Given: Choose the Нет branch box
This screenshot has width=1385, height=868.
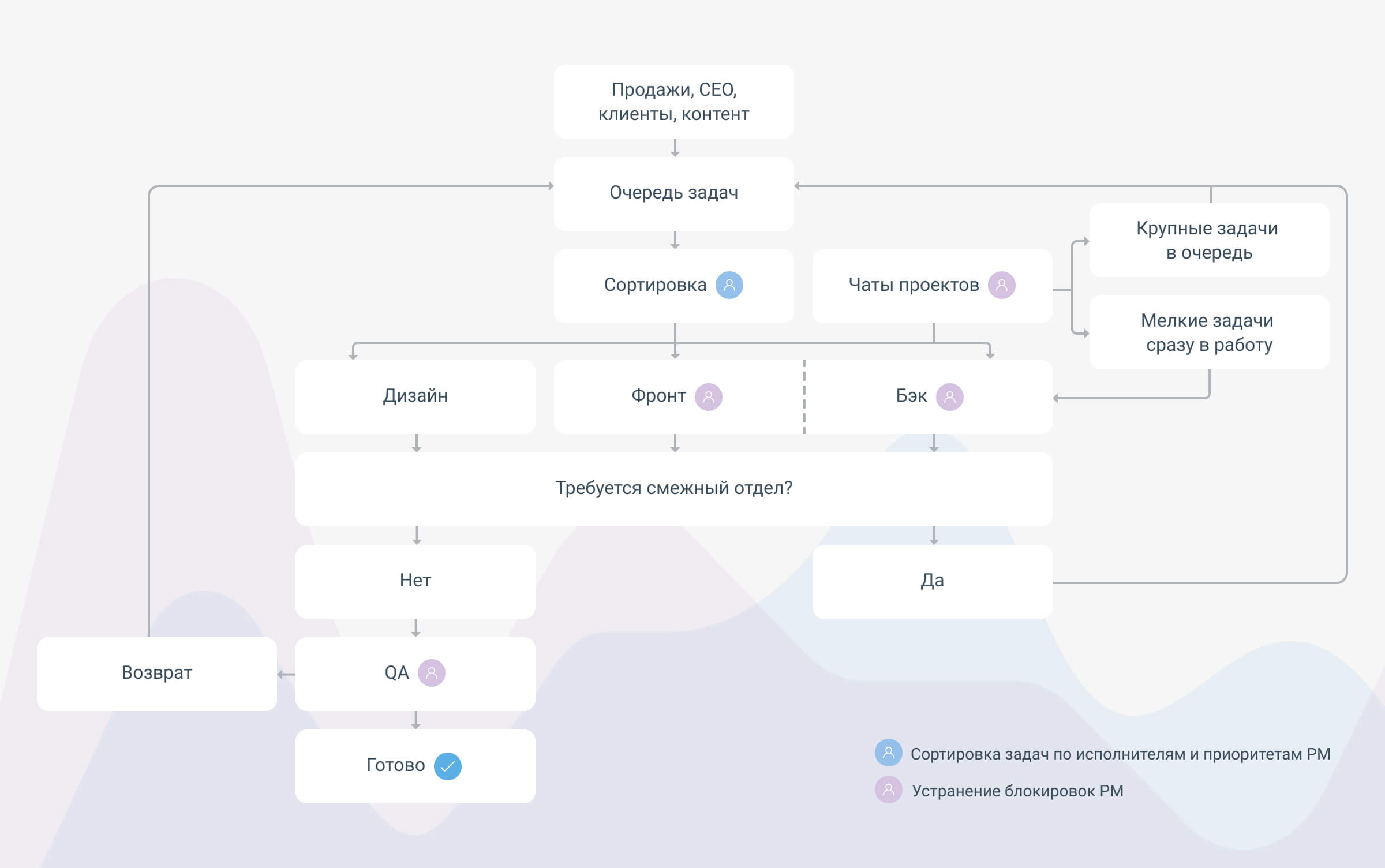Looking at the screenshot, I should coord(415,582).
